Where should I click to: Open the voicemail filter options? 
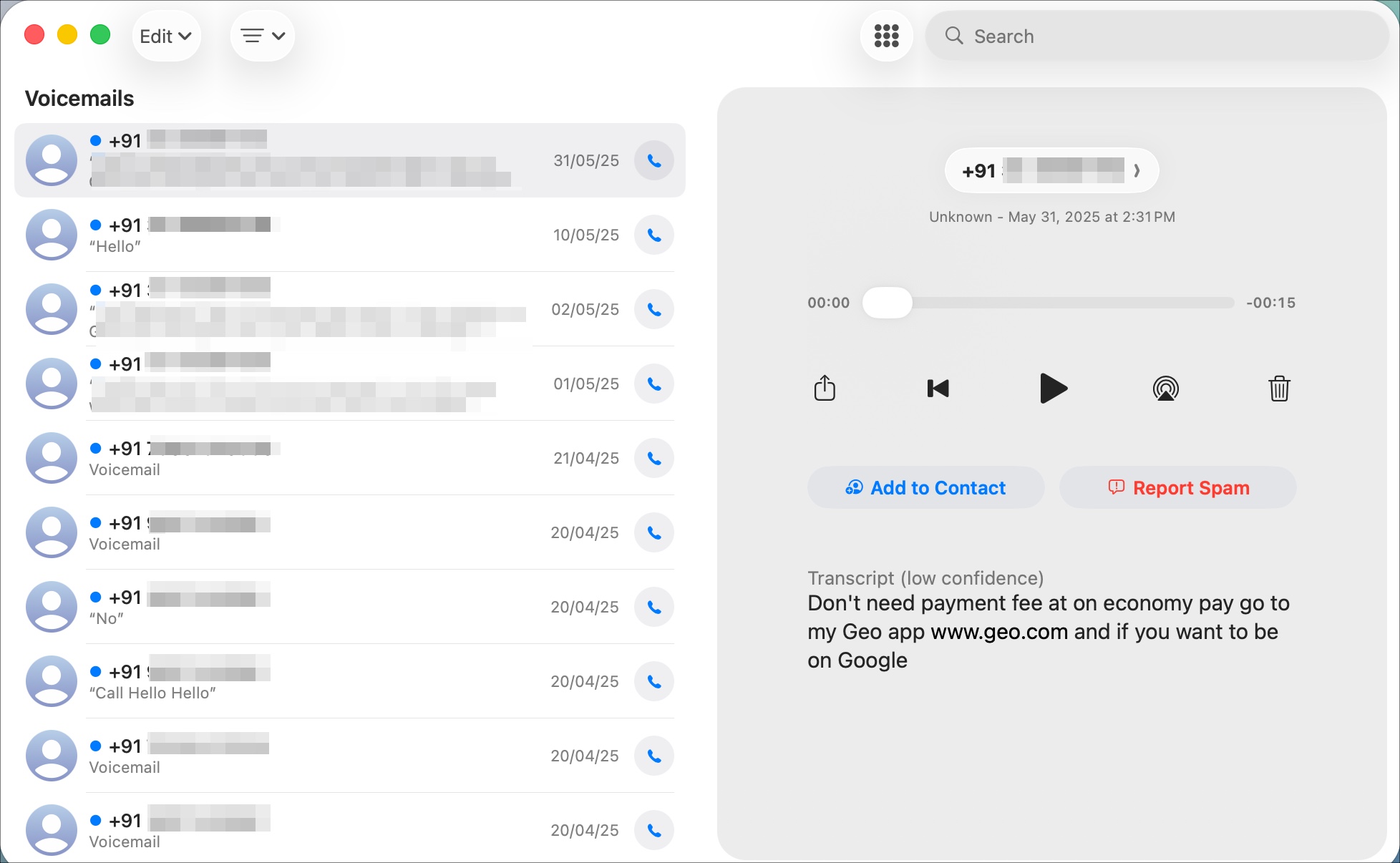click(262, 35)
